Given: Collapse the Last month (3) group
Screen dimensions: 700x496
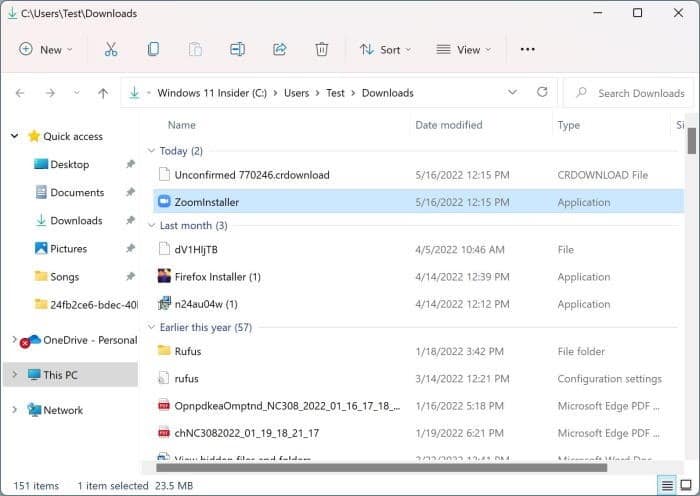Looking at the screenshot, I should [151, 225].
